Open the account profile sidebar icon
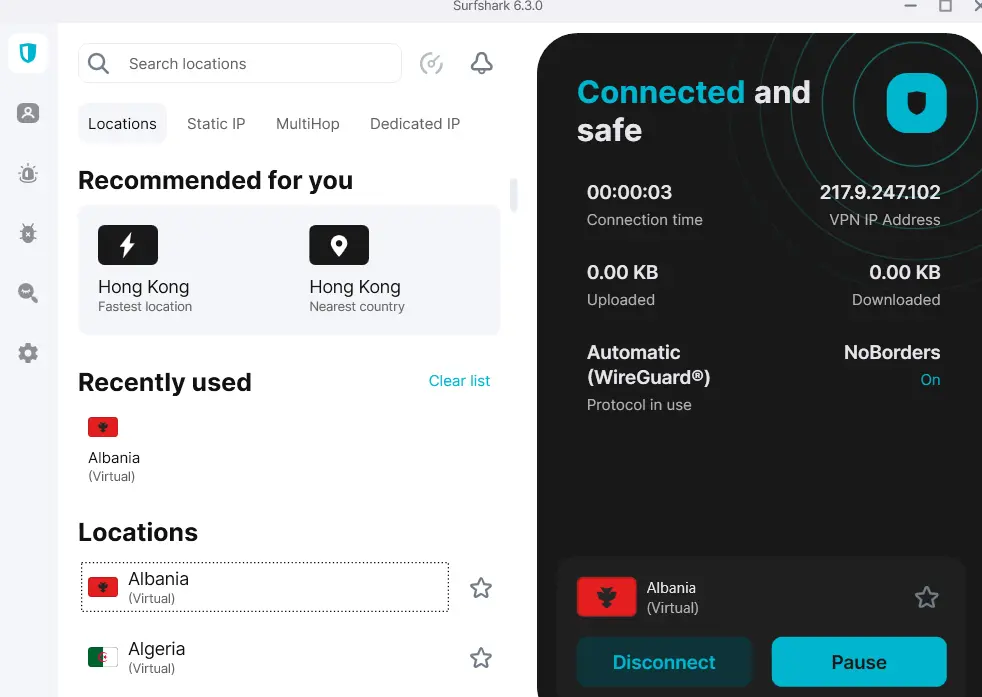 [28, 113]
